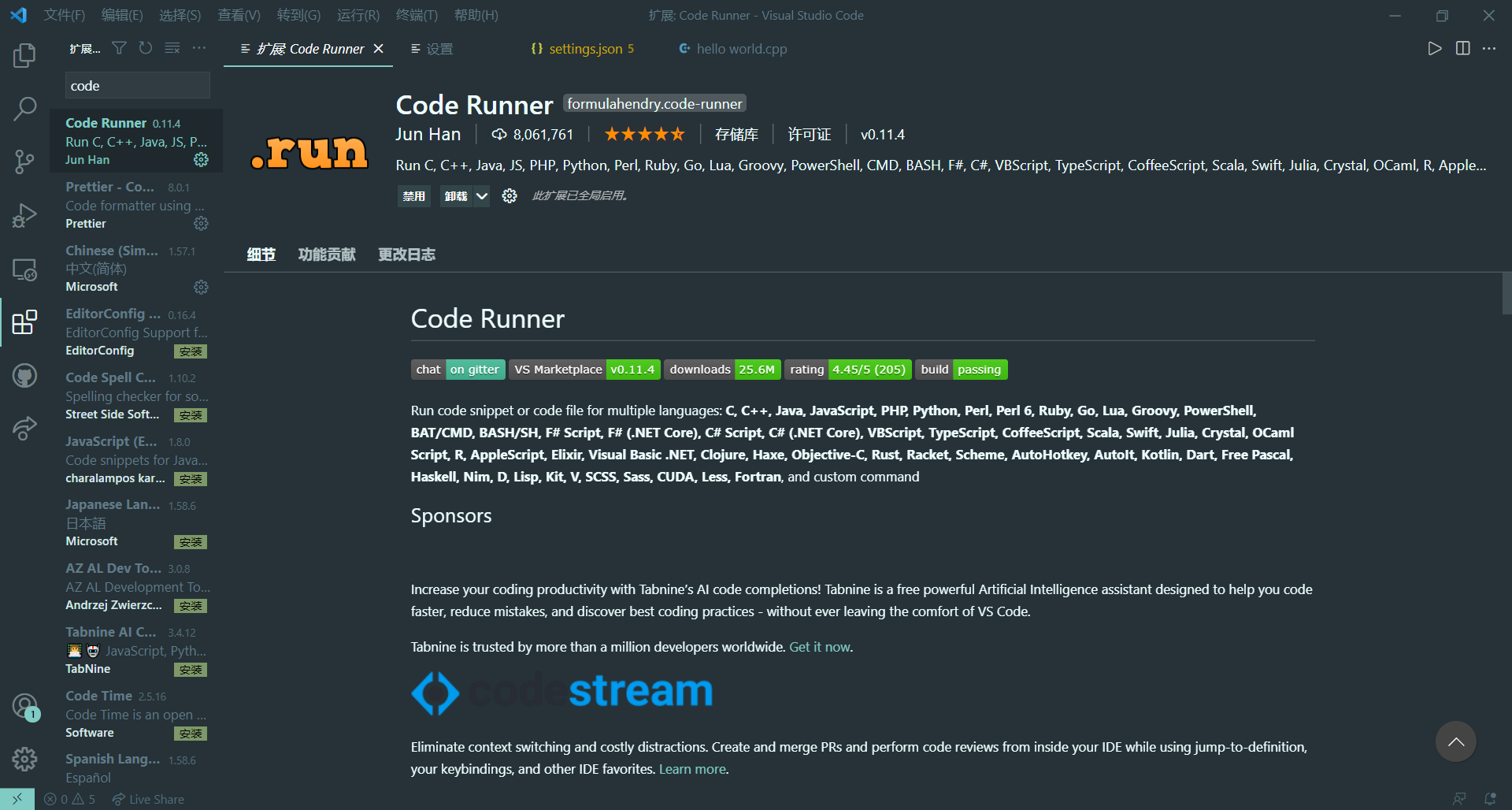Open Source Control view
The image size is (1512, 810).
(x=24, y=162)
